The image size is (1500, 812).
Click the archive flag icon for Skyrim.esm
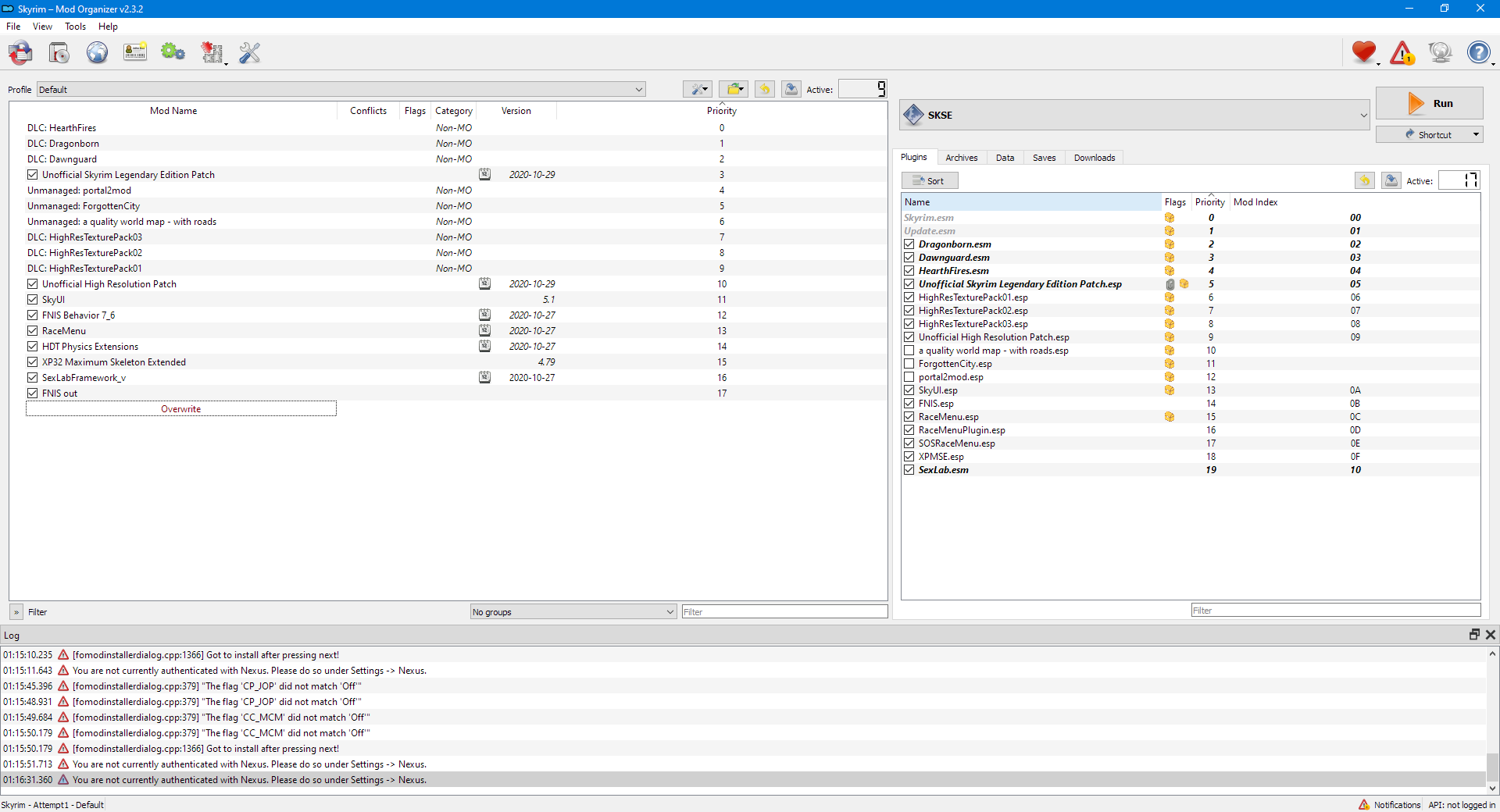(1170, 218)
